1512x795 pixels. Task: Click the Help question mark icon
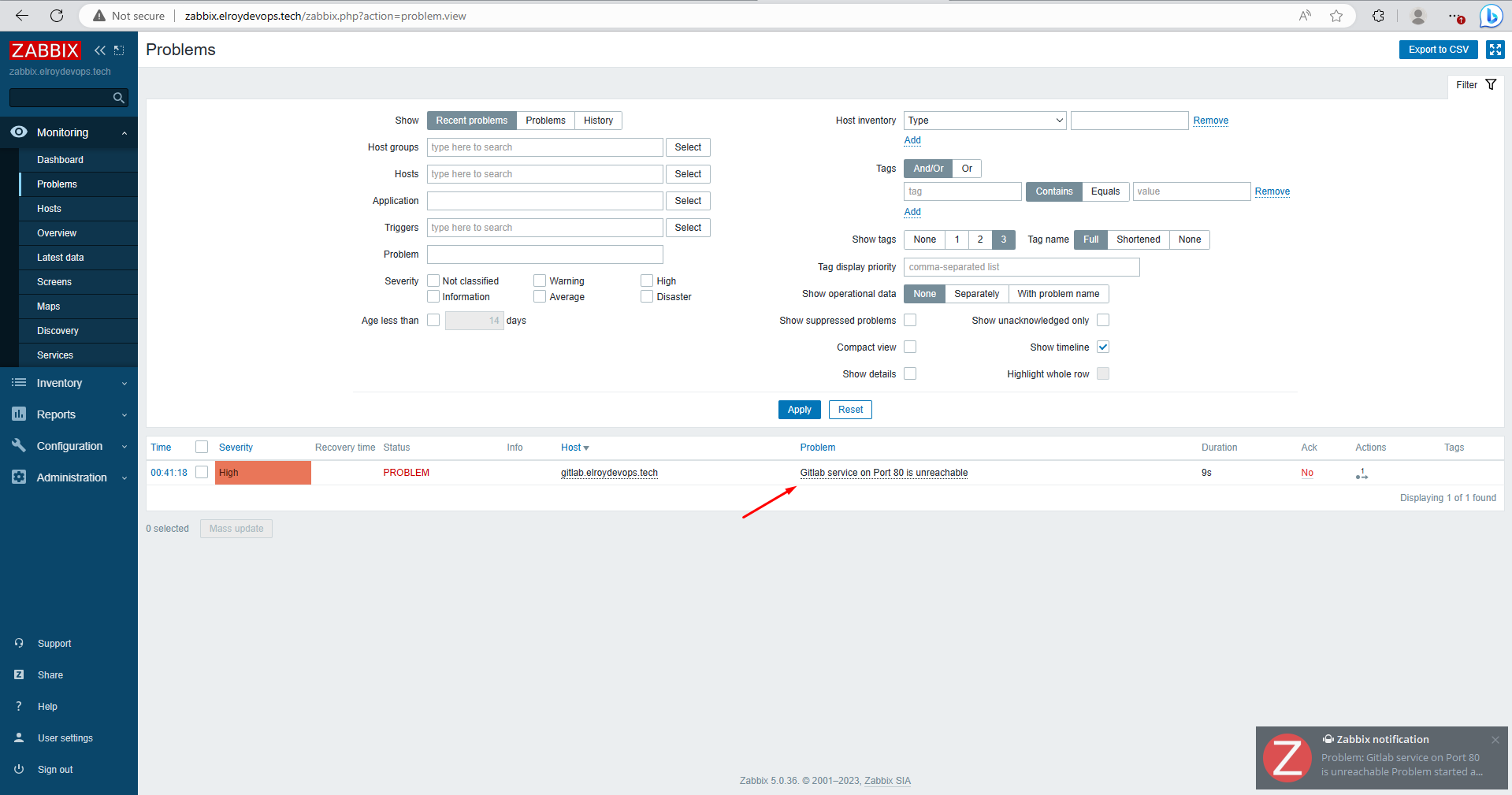19,706
